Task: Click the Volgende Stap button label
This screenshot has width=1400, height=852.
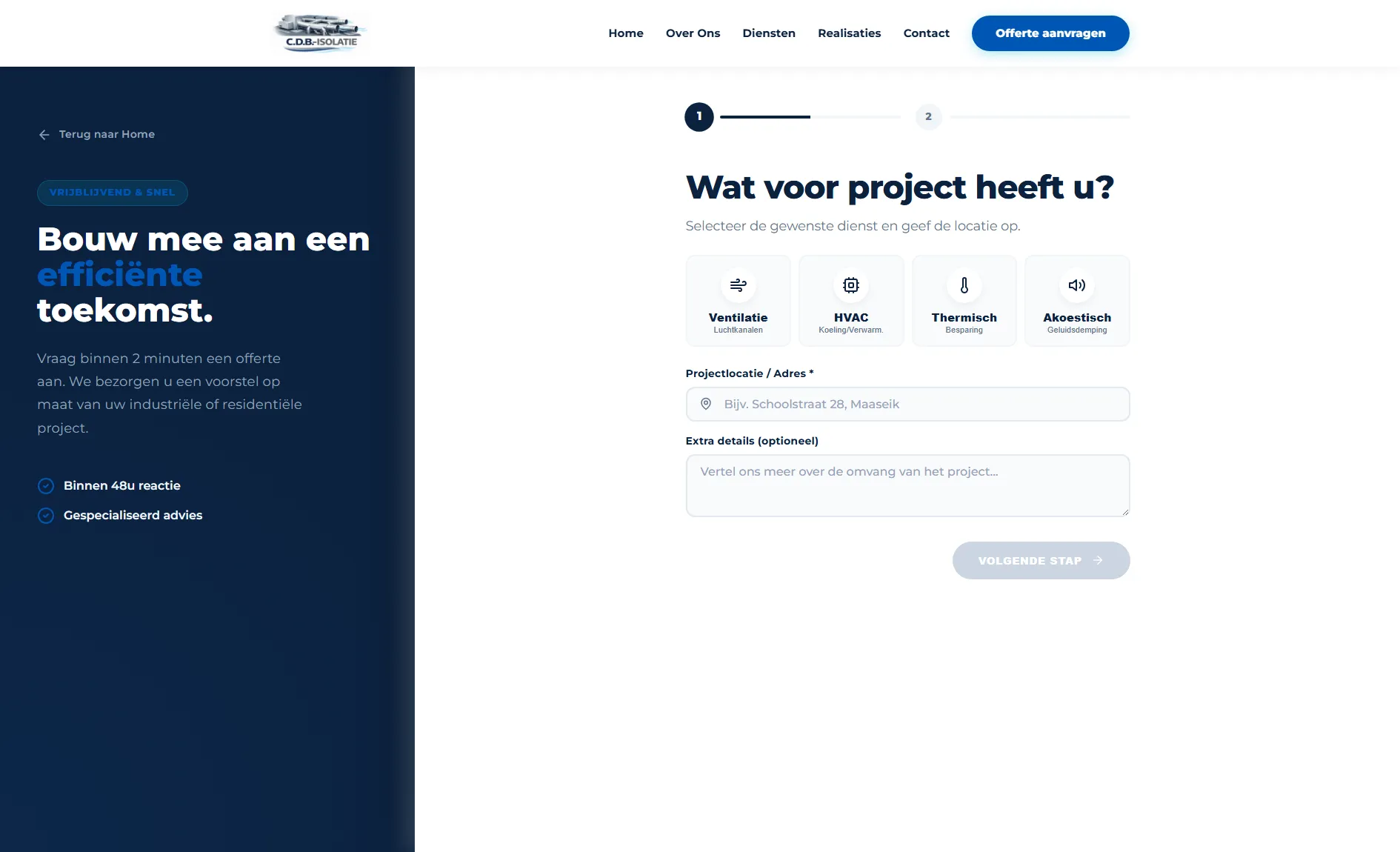Action: [1030, 561]
